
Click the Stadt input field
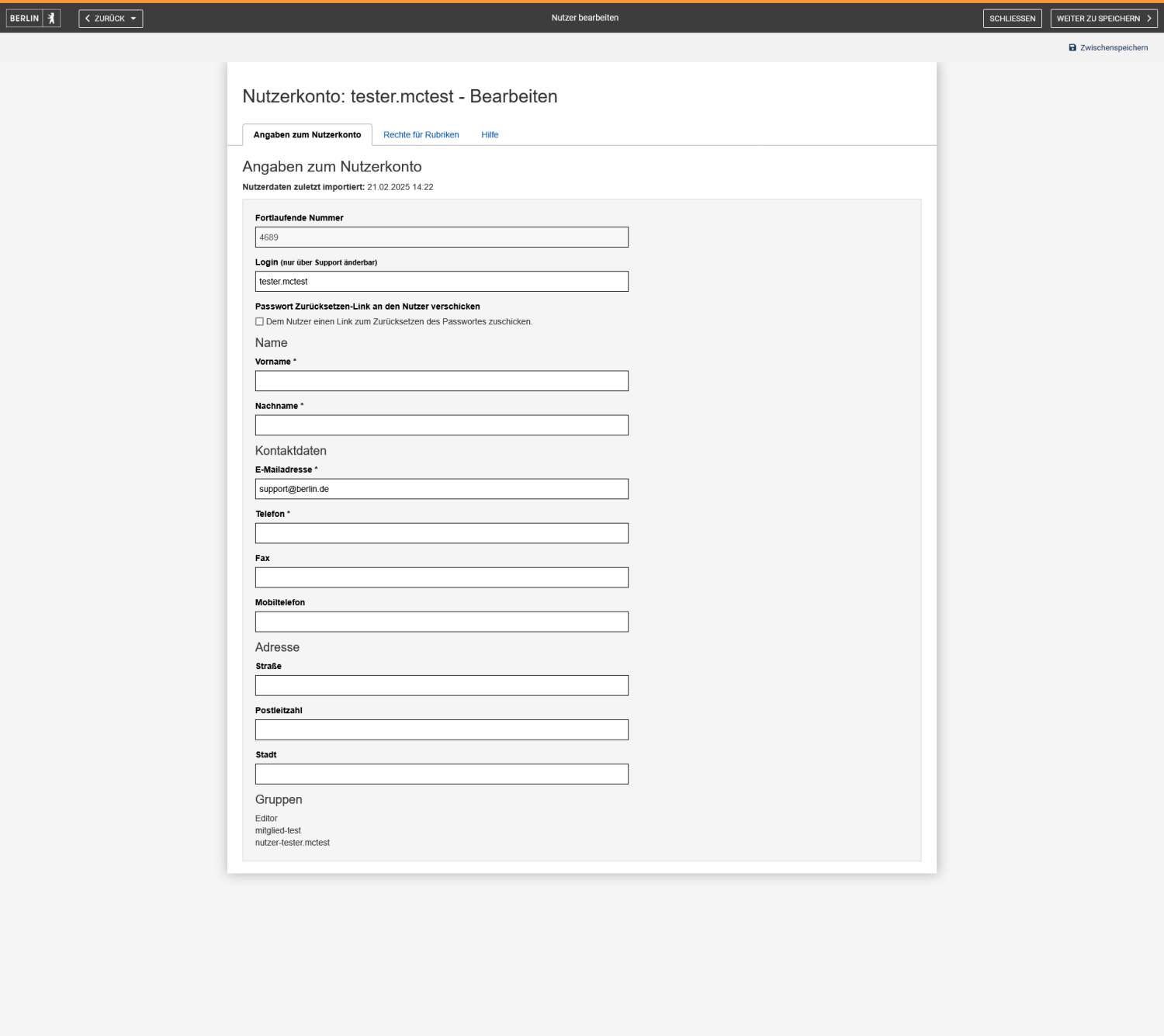442,774
